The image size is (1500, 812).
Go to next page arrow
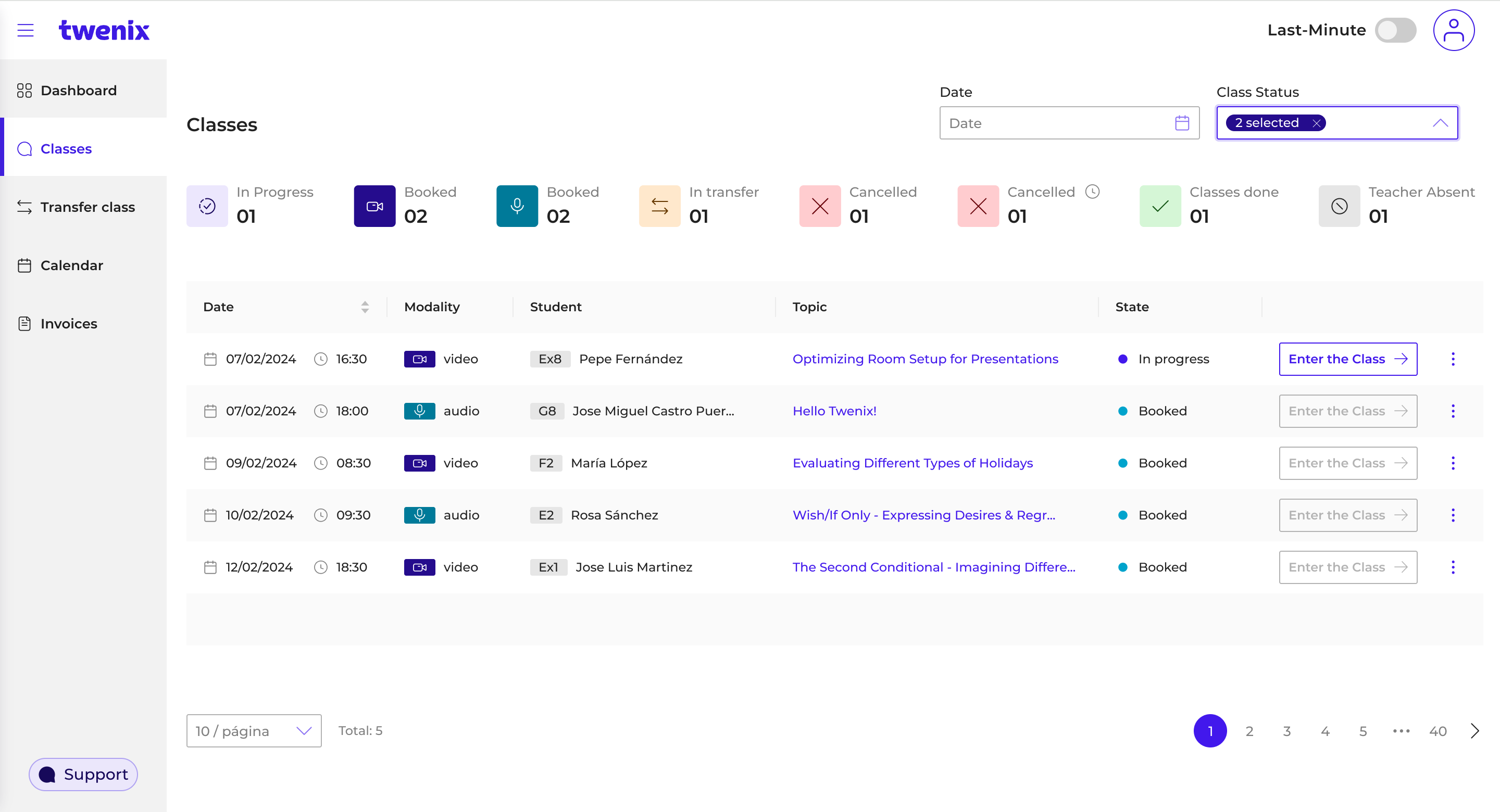1474,730
